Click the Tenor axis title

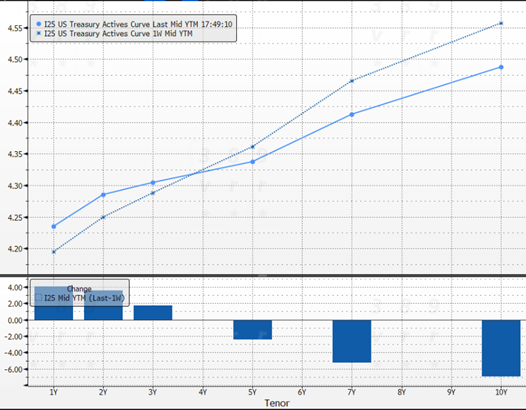pos(277,403)
